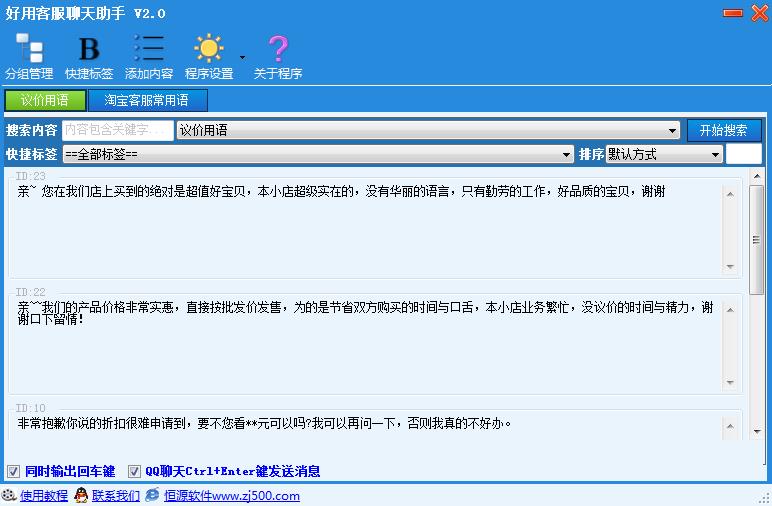The width and height of the screenshot is (772, 506).
Task: Expand the ==全部标签== dropdown
Action: [318, 155]
